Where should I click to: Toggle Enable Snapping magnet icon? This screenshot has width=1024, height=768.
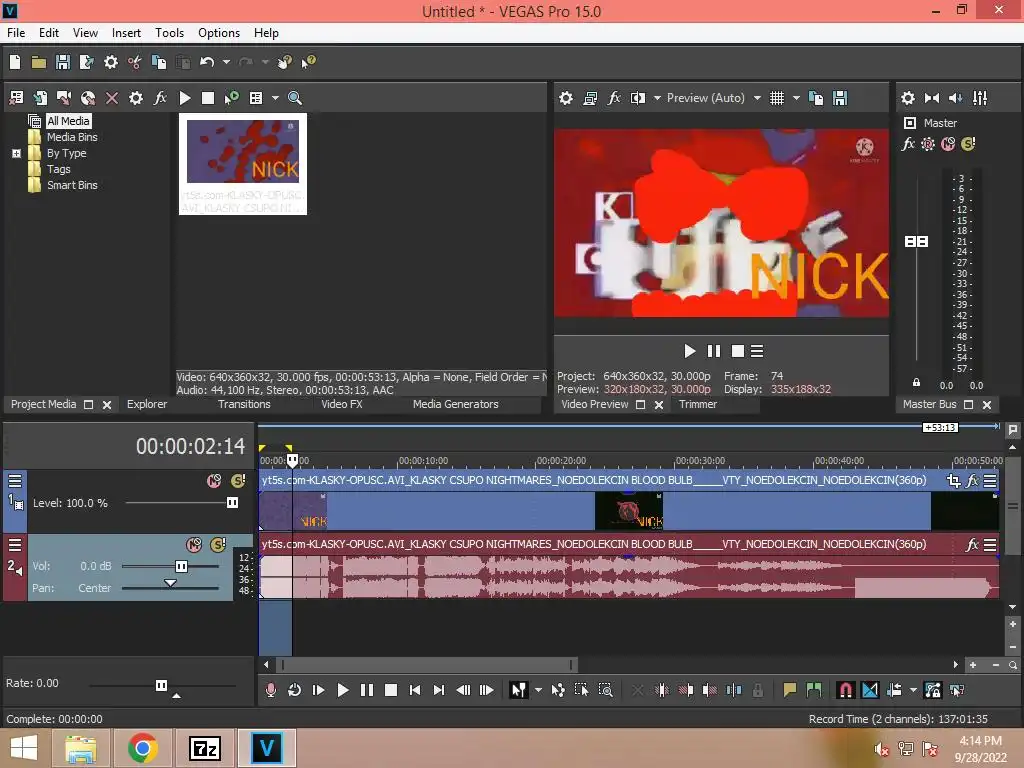click(x=846, y=690)
